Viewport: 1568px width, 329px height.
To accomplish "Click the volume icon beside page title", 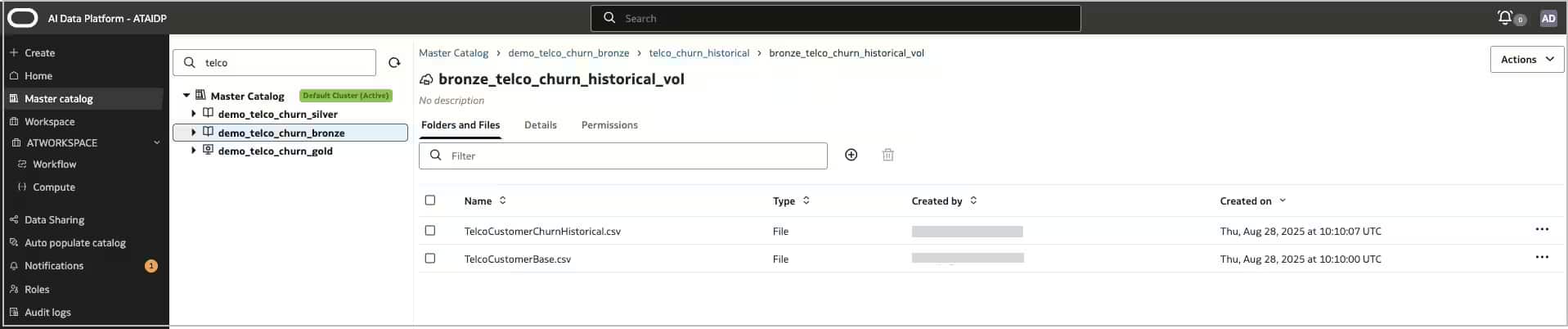I will pos(426,79).
